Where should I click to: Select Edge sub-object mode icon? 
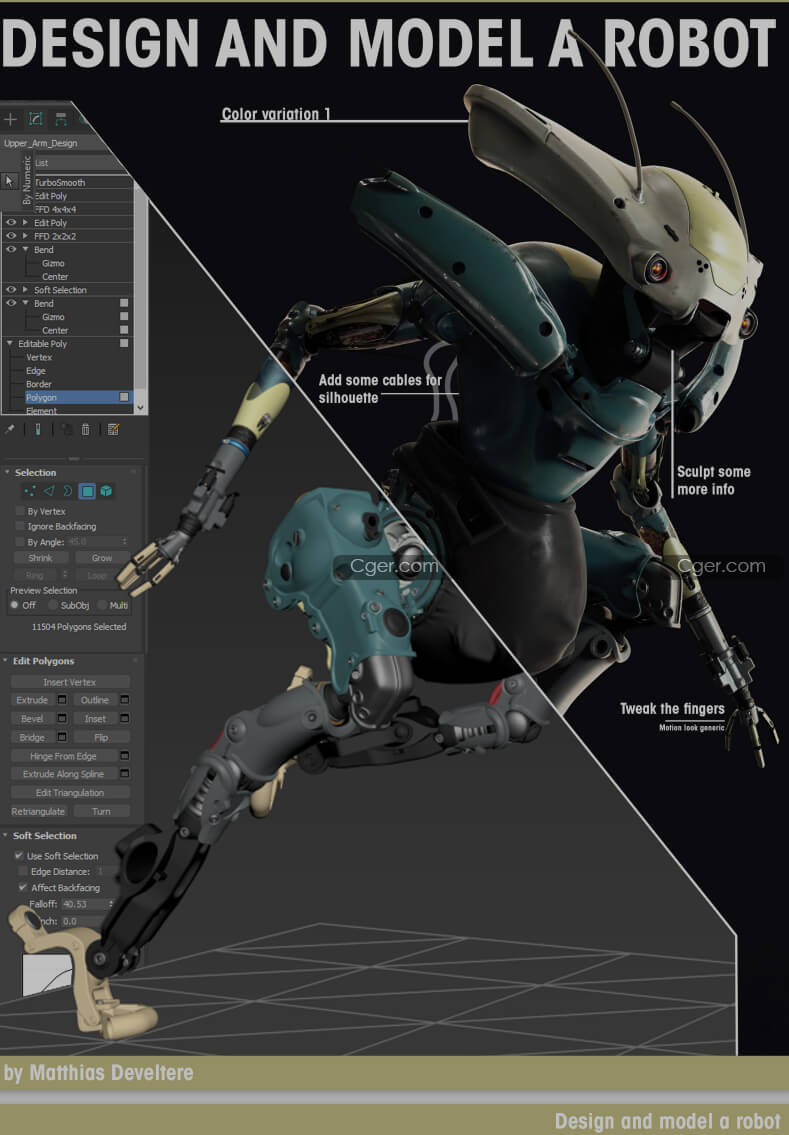tap(49, 491)
